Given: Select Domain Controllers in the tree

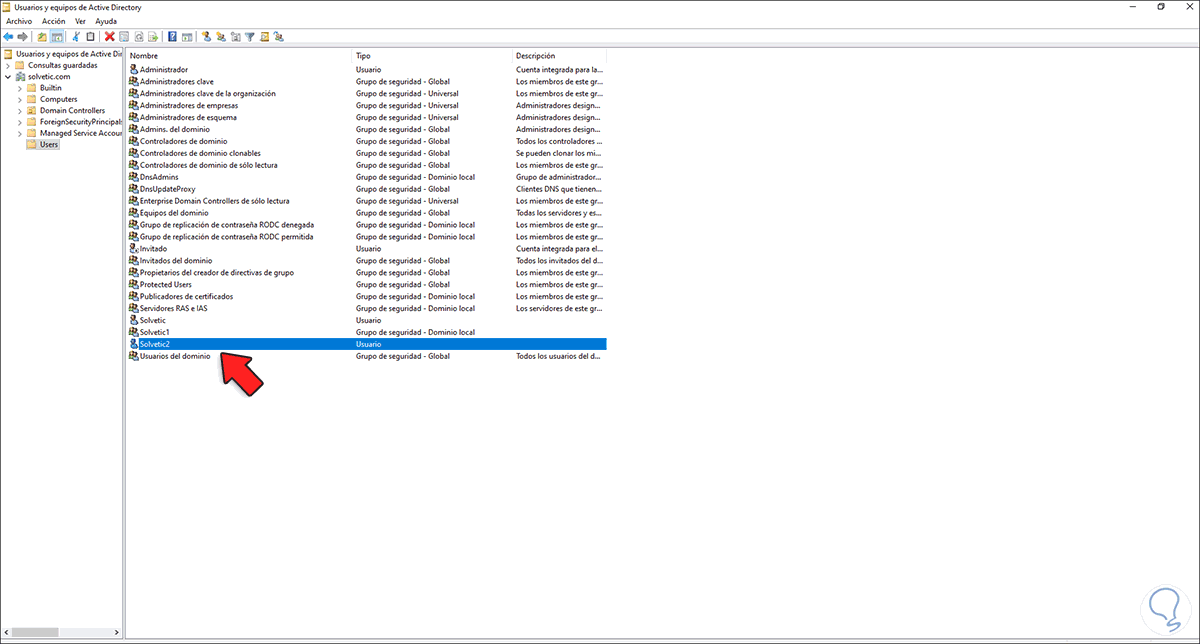Looking at the screenshot, I should tap(72, 110).
